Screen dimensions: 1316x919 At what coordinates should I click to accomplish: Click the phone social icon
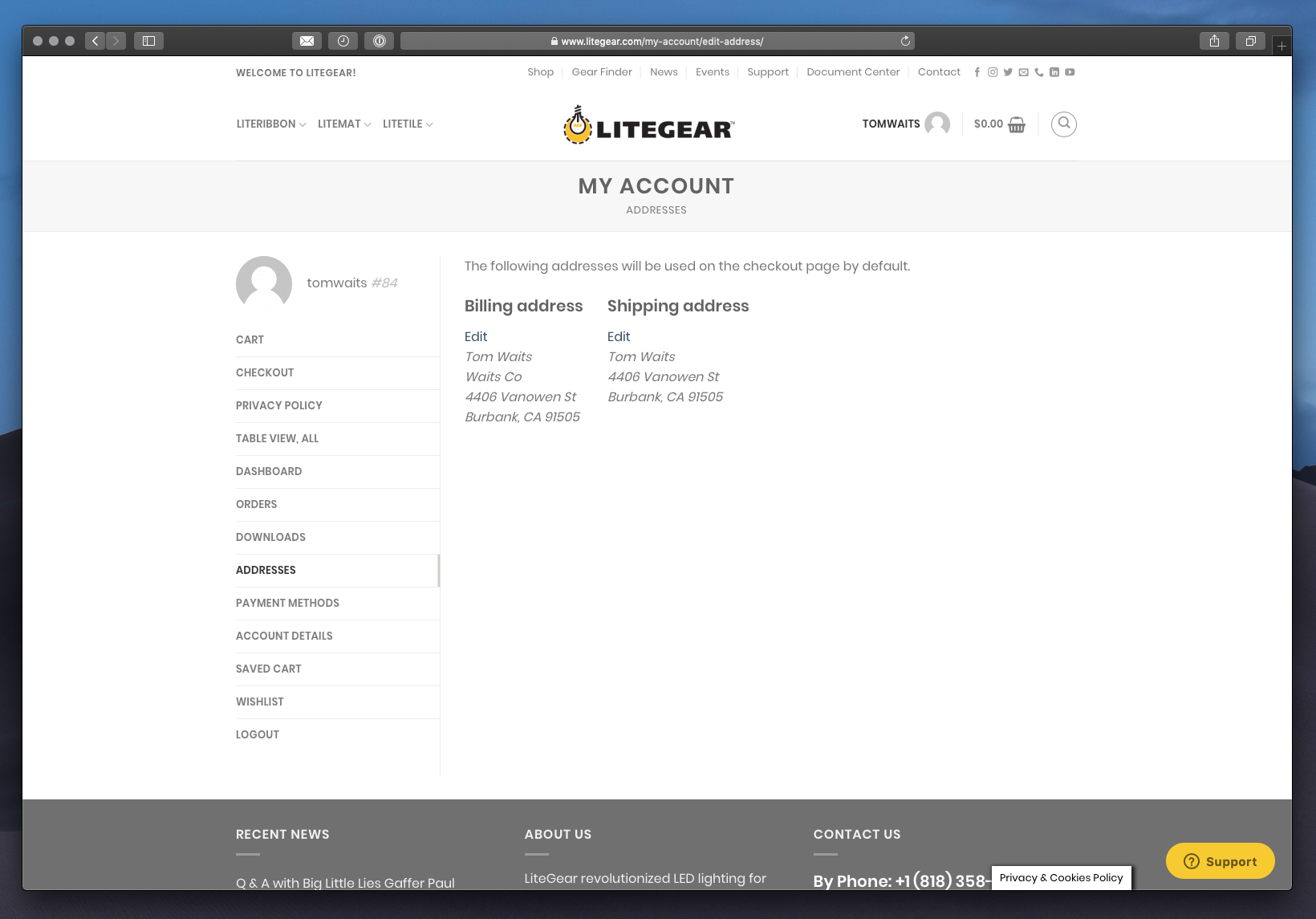point(1039,72)
